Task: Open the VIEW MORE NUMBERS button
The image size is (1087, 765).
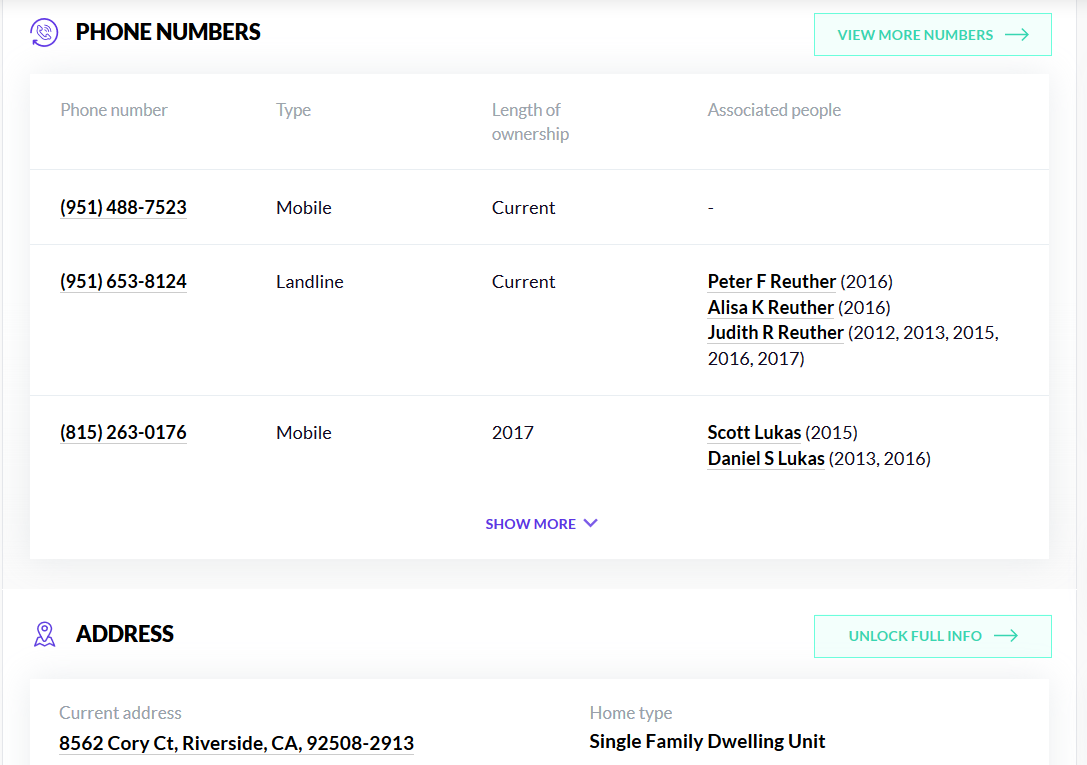Action: coord(932,34)
